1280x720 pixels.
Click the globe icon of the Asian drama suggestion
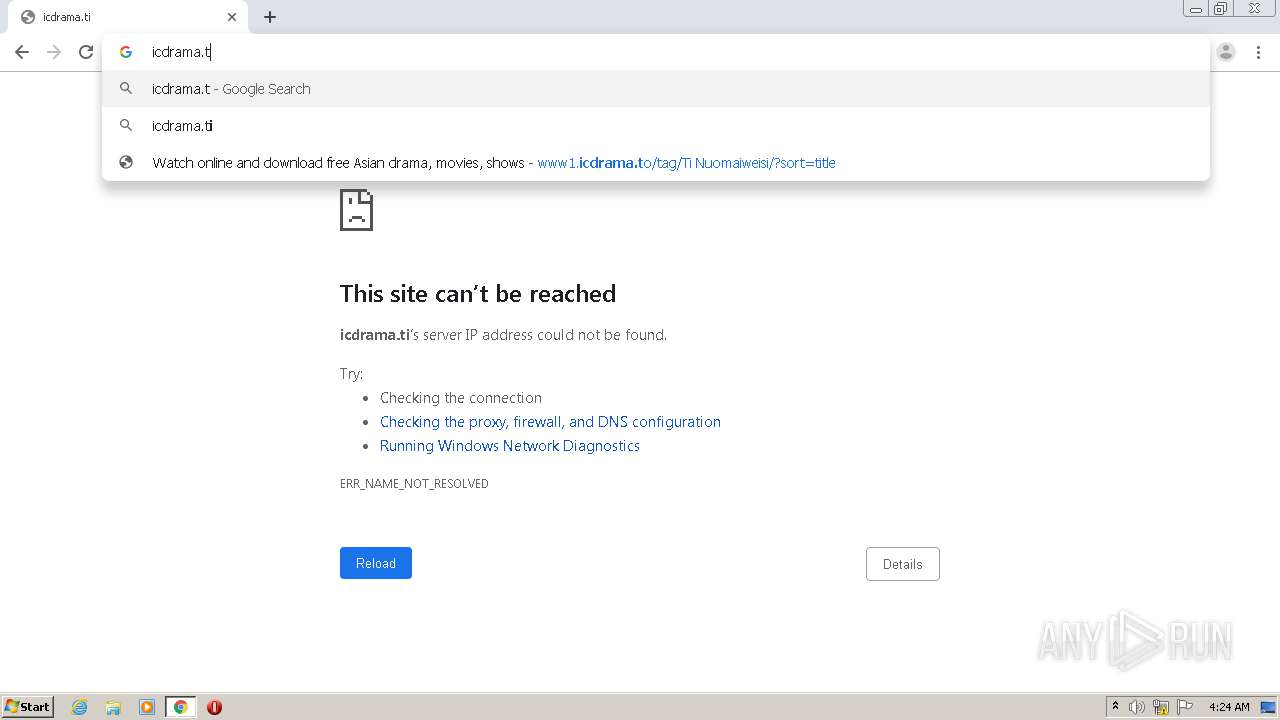126,163
